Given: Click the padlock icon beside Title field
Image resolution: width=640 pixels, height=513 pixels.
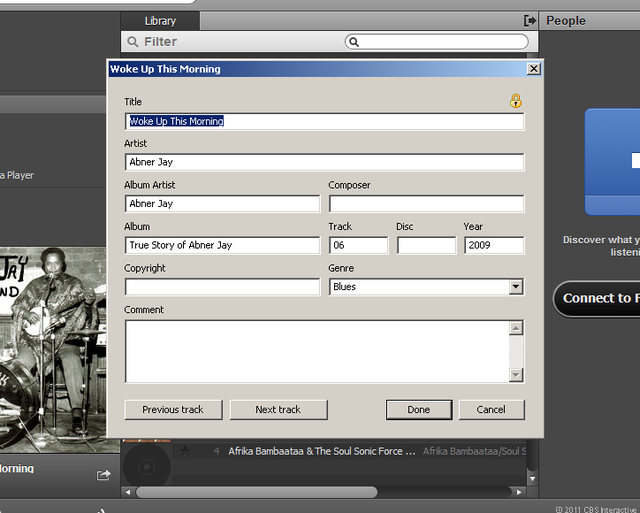Looking at the screenshot, I should coord(516,100).
